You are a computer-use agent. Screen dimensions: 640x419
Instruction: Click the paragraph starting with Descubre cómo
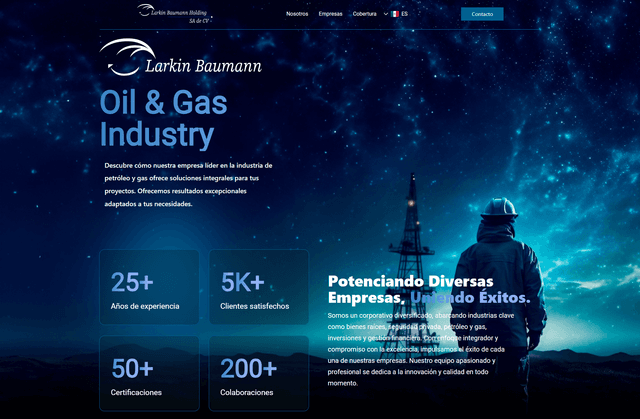[x=182, y=184]
